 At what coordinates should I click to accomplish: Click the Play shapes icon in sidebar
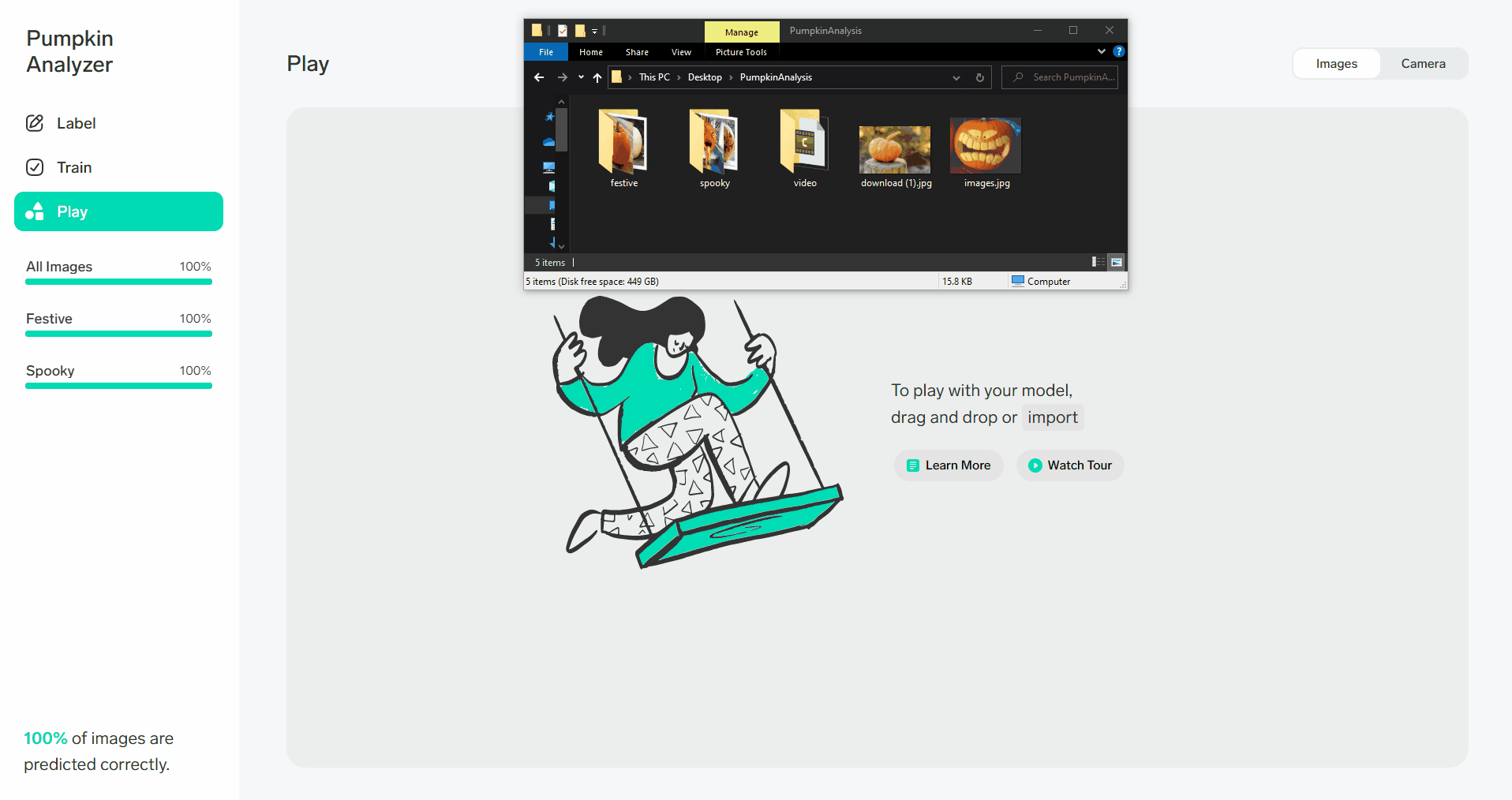[35, 211]
